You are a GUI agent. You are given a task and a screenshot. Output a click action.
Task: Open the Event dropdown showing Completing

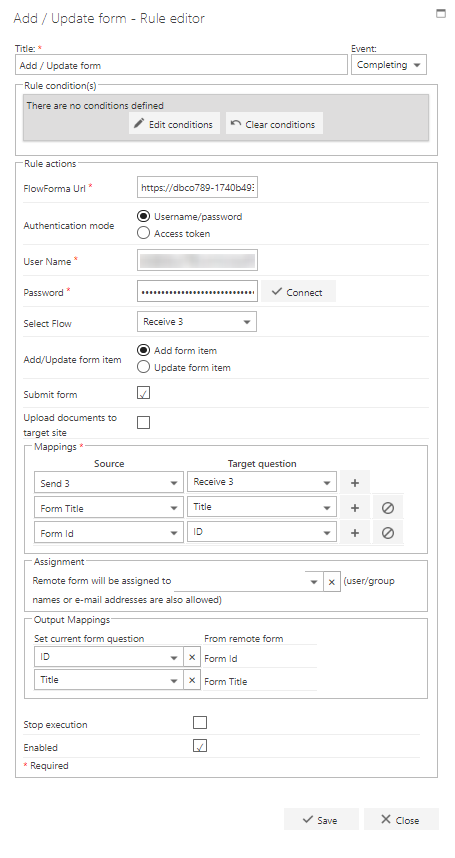[389, 65]
